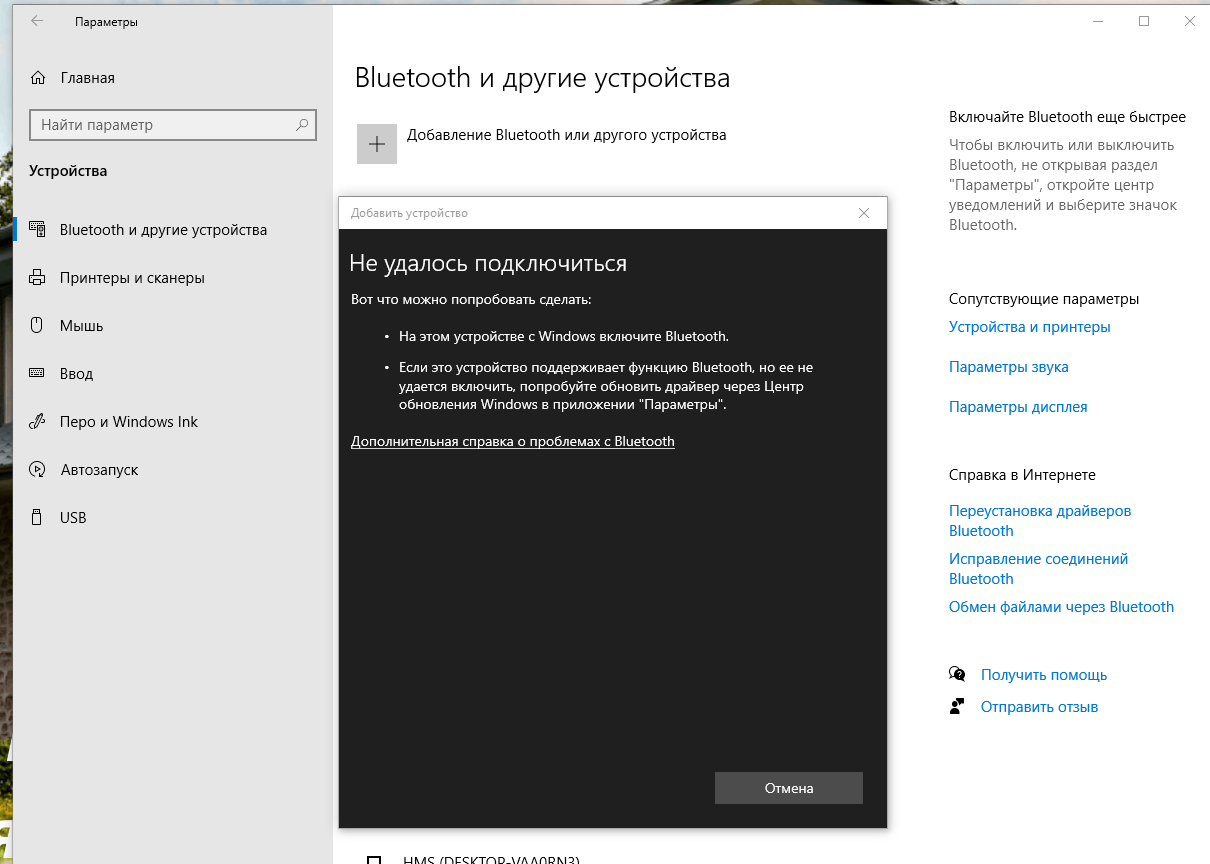Click the Отправить отзыв feedback icon
This screenshot has width=1210, height=864.
957,707
